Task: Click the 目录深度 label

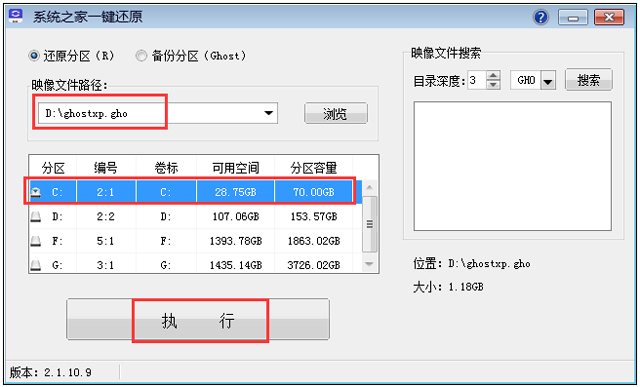Action: 439,81
